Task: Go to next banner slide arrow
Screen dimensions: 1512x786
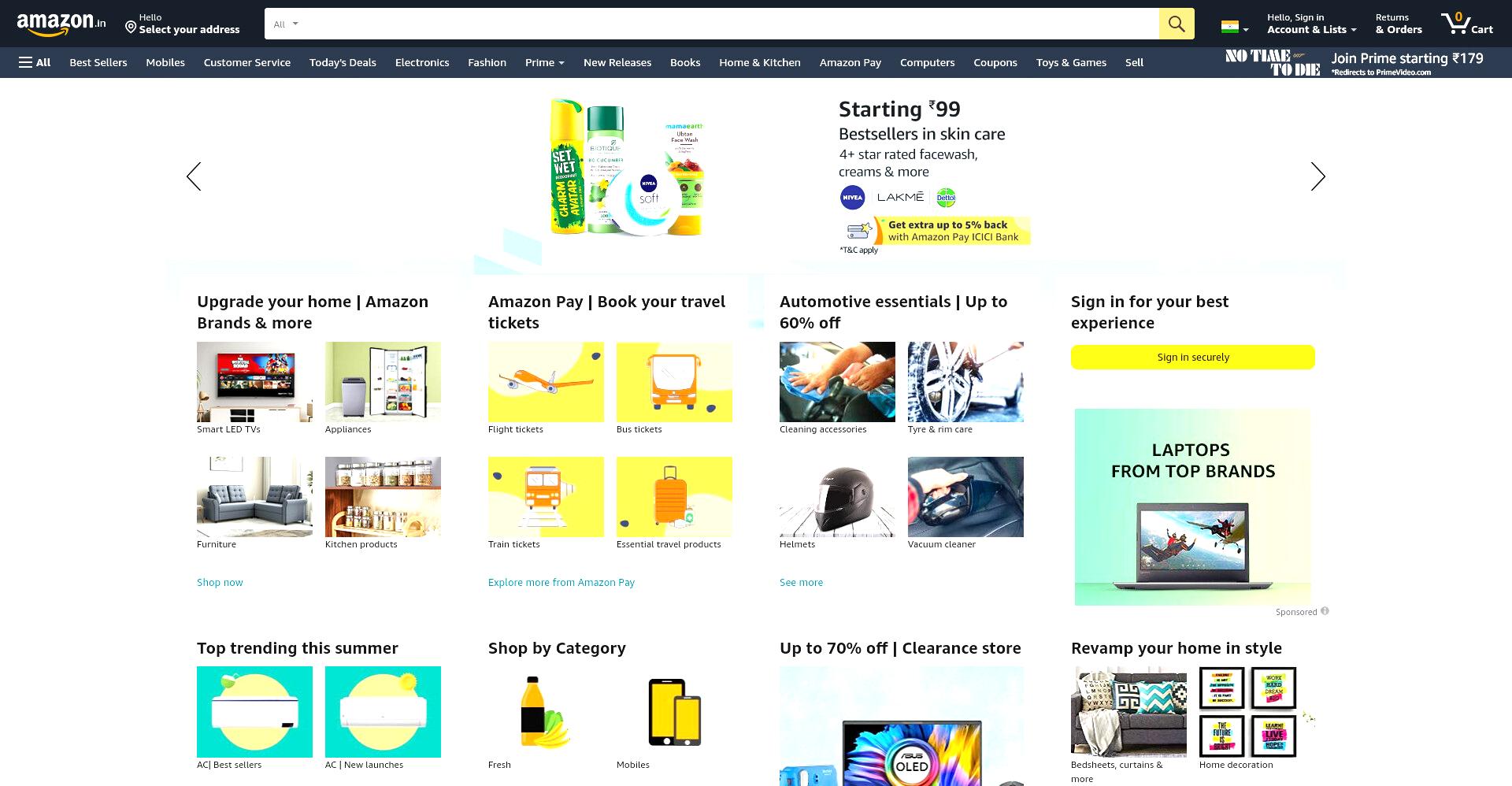Action: point(1317,176)
